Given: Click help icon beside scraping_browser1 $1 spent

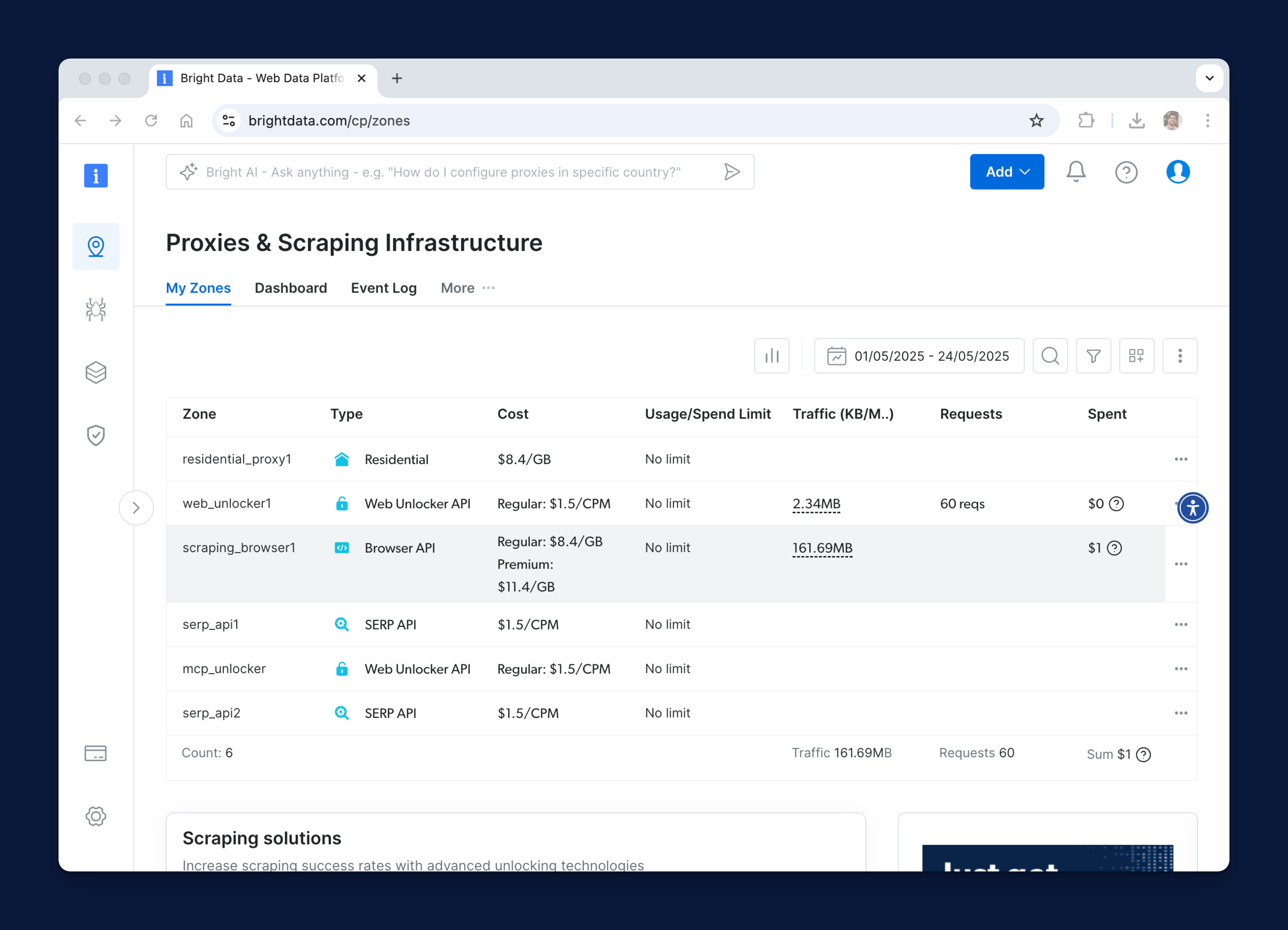Looking at the screenshot, I should (1115, 548).
